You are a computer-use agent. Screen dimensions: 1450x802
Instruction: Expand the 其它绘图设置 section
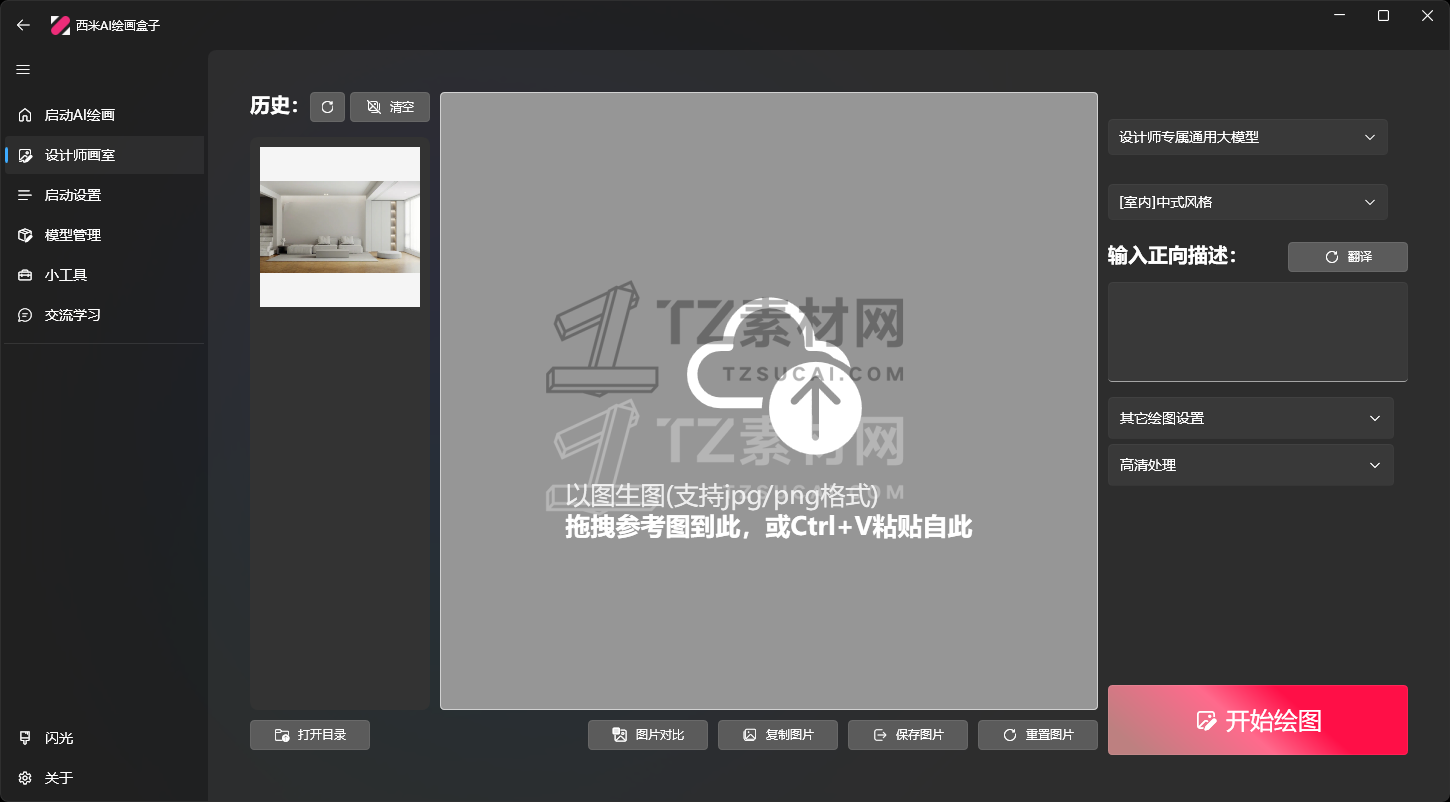pyautogui.click(x=1251, y=418)
